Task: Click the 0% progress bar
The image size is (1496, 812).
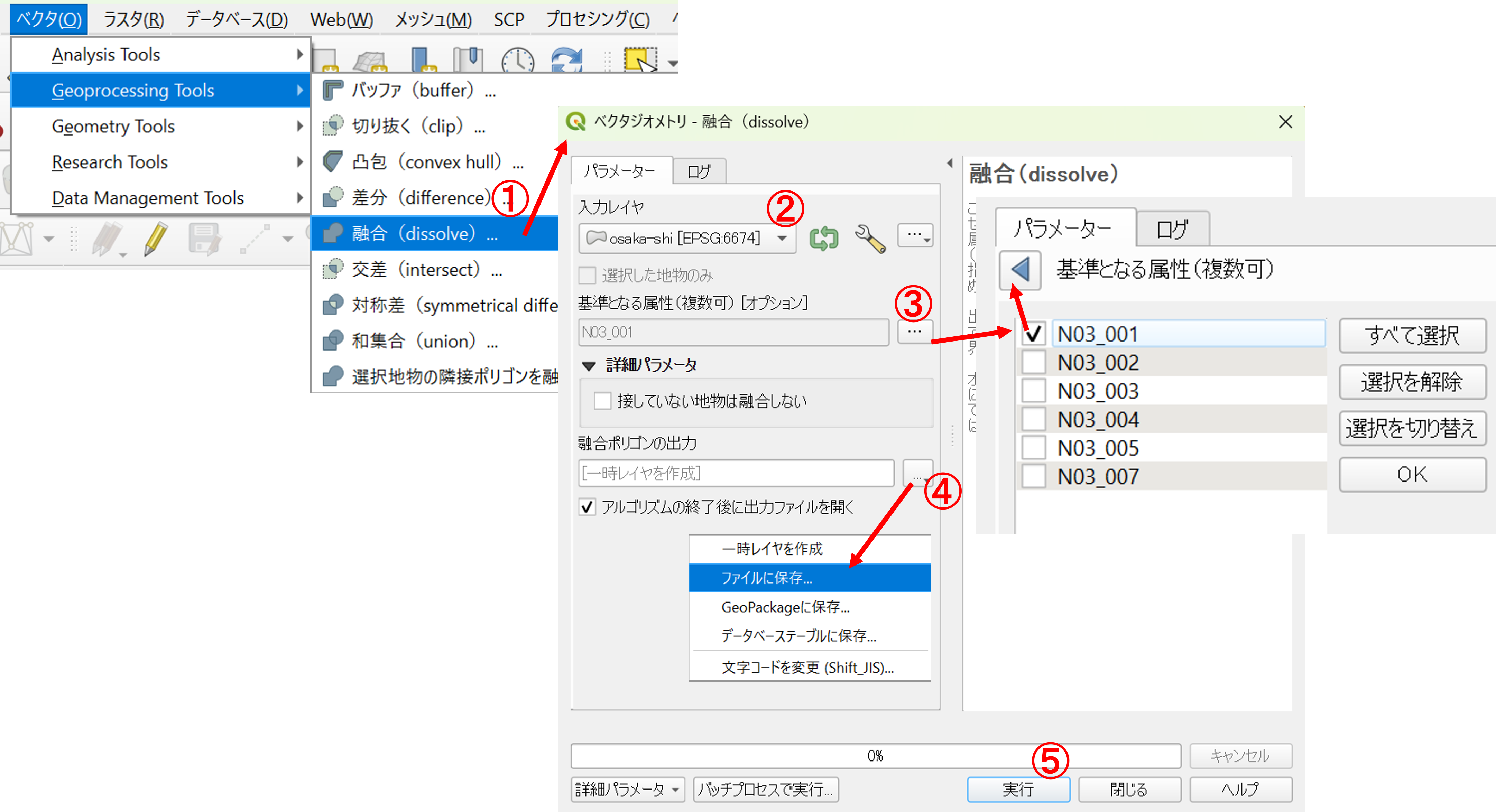Action: 875,756
